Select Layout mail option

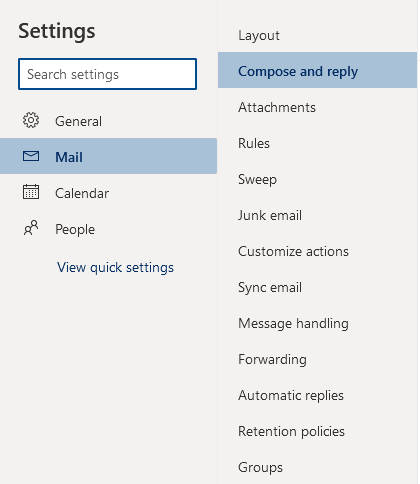click(x=317, y=35)
